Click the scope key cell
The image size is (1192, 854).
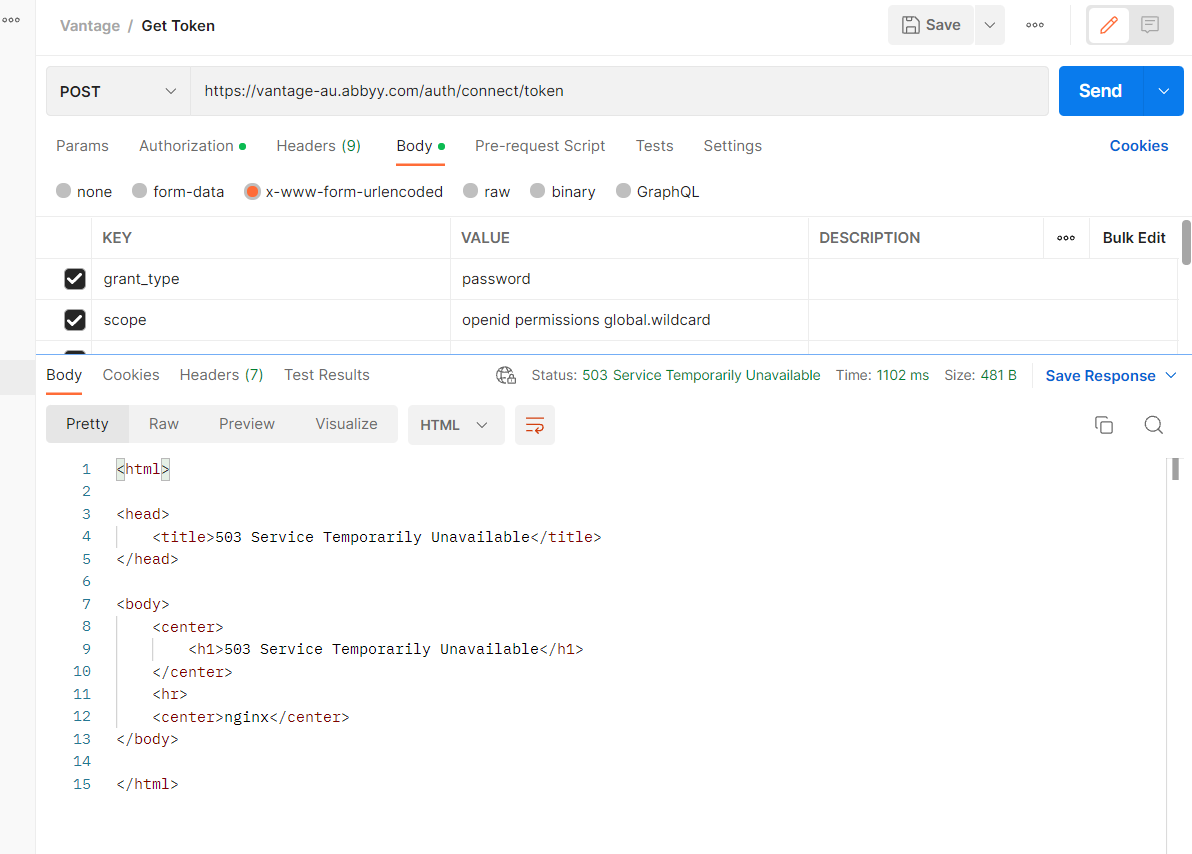[x=271, y=320]
